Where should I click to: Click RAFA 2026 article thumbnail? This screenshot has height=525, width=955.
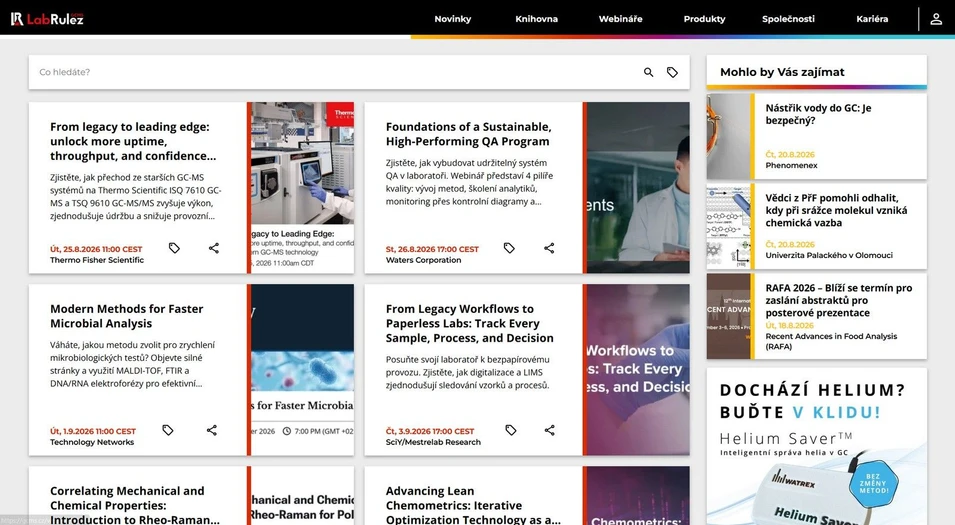pyautogui.click(x=728, y=316)
